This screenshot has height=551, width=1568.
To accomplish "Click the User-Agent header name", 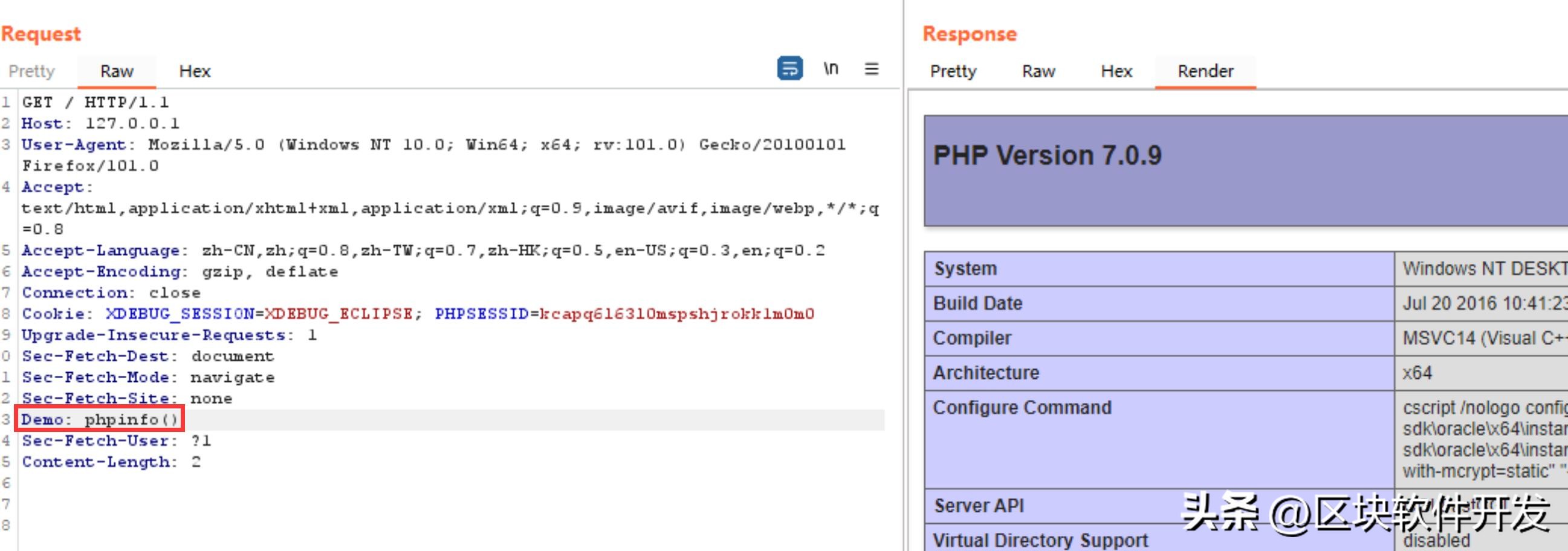I will tap(74, 145).
